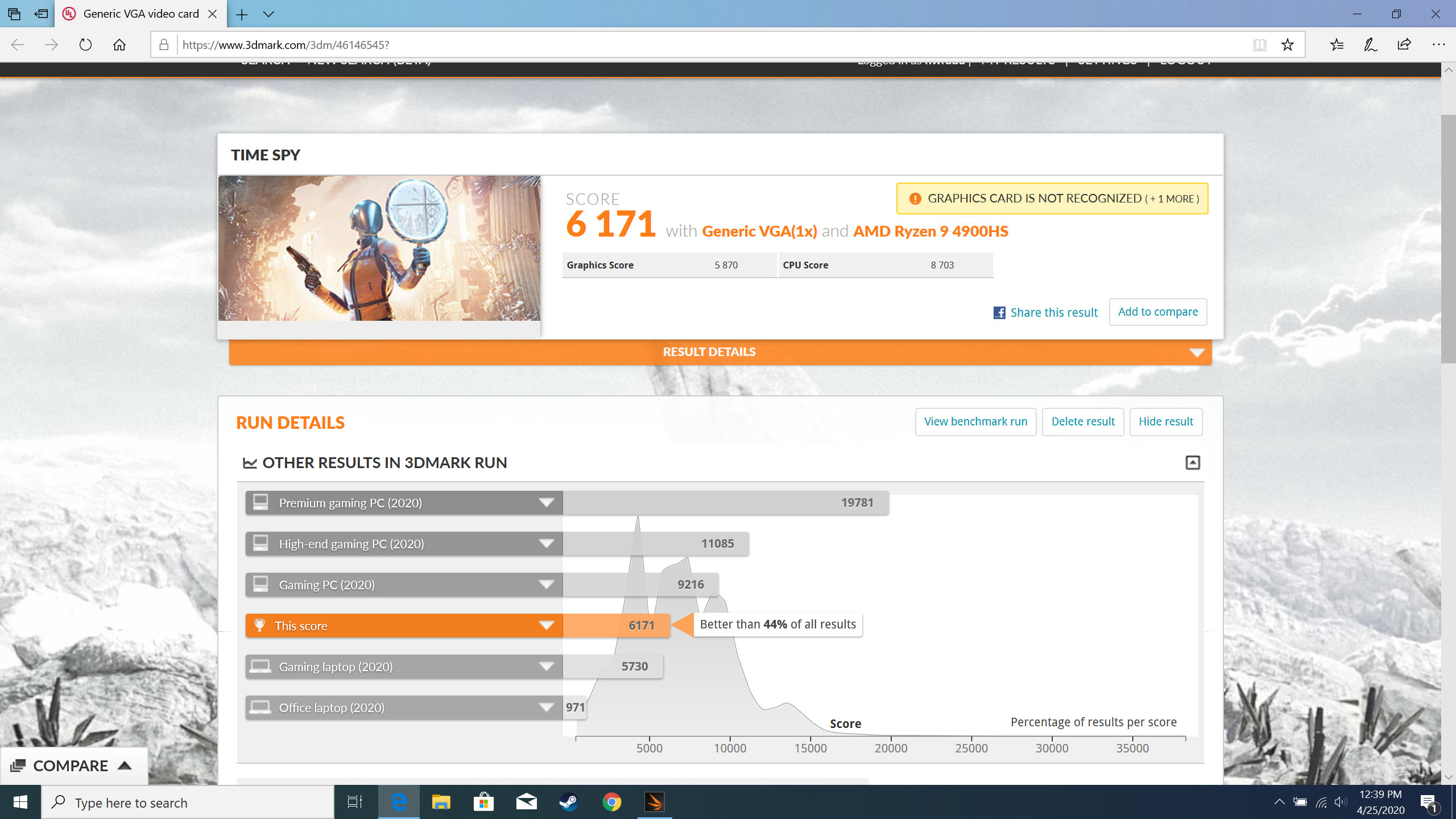This screenshot has width=1456, height=819.
Task: Expand Office laptop (2020) dropdown
Action: pos(547,708)
